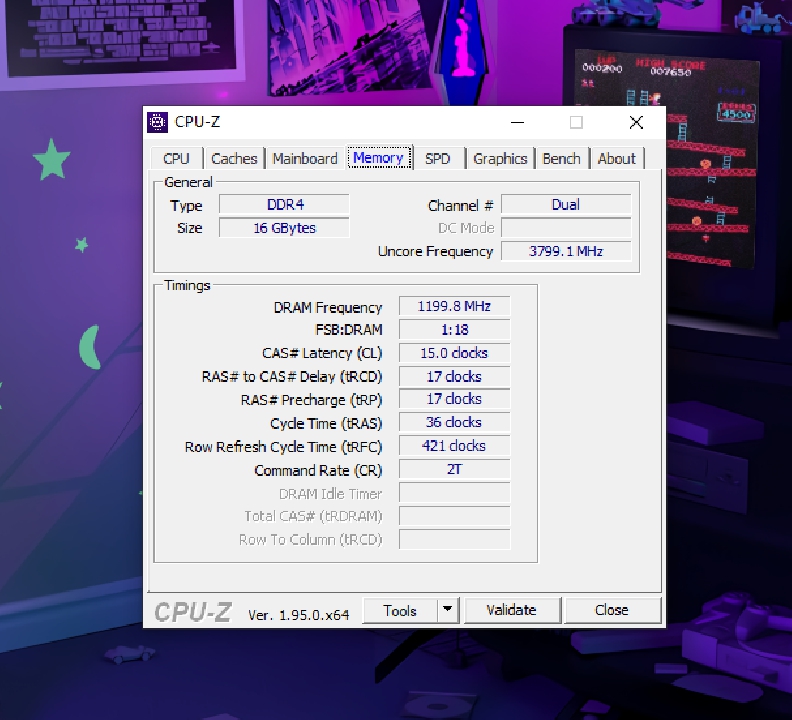Image resolution: width=792 pixels, height=720 pixels.
Task: Click the Memory tab
Action: click(378, 158)
